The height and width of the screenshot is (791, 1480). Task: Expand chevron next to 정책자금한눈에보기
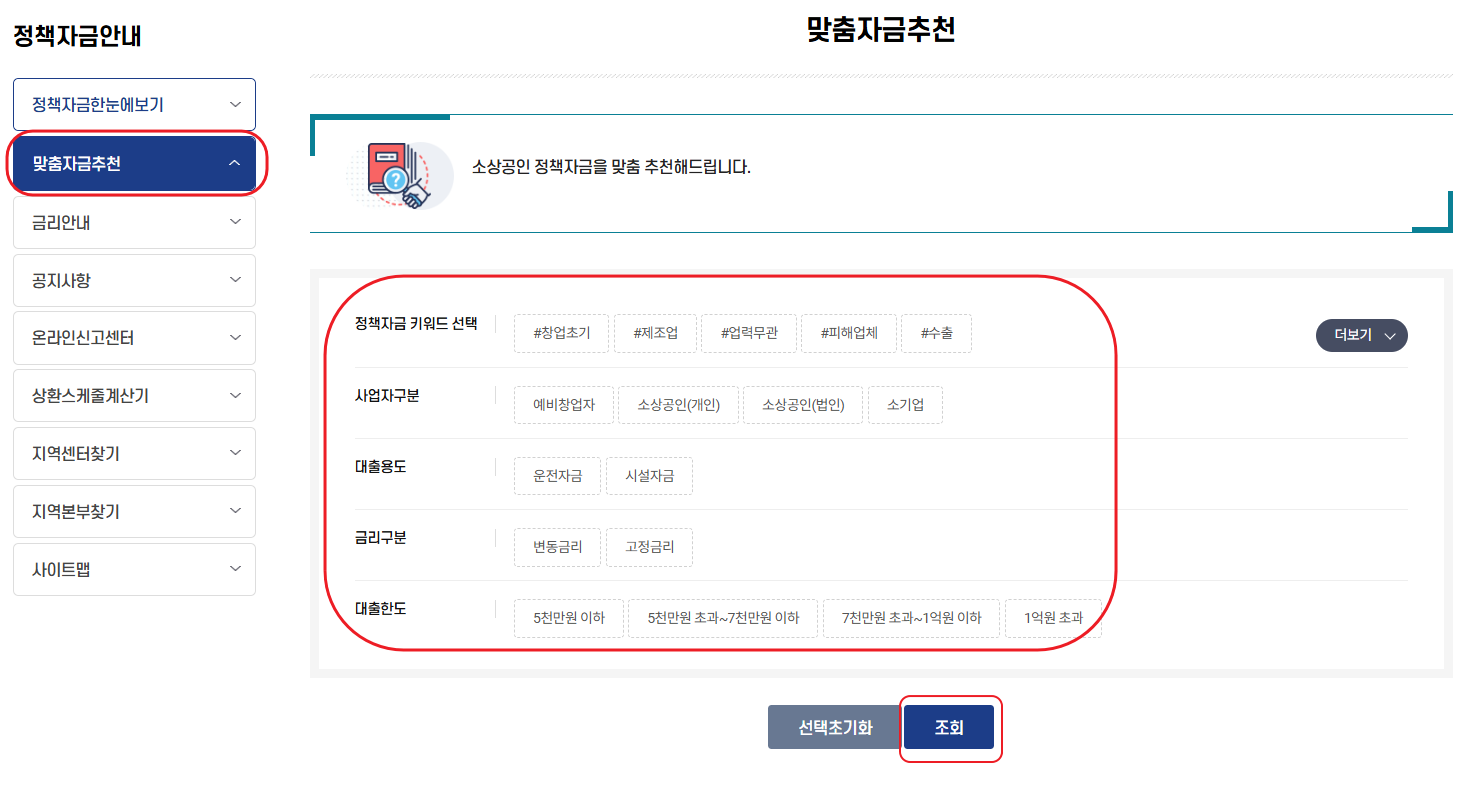click(235, 104)
